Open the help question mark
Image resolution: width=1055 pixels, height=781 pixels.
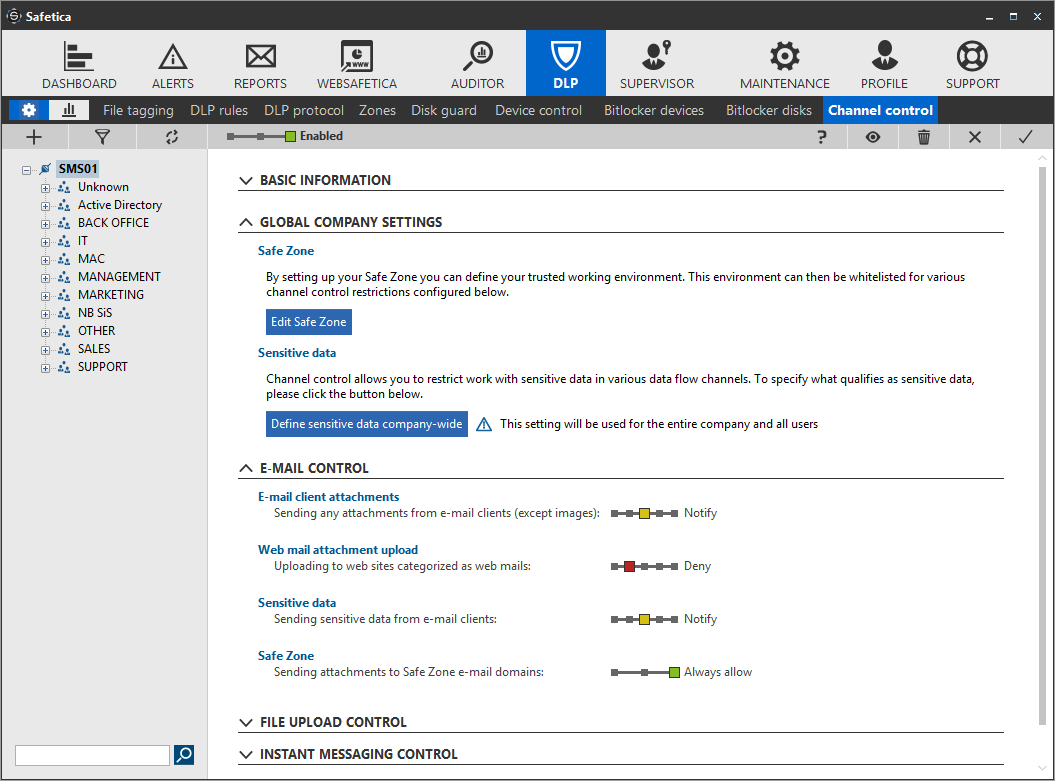822,137
